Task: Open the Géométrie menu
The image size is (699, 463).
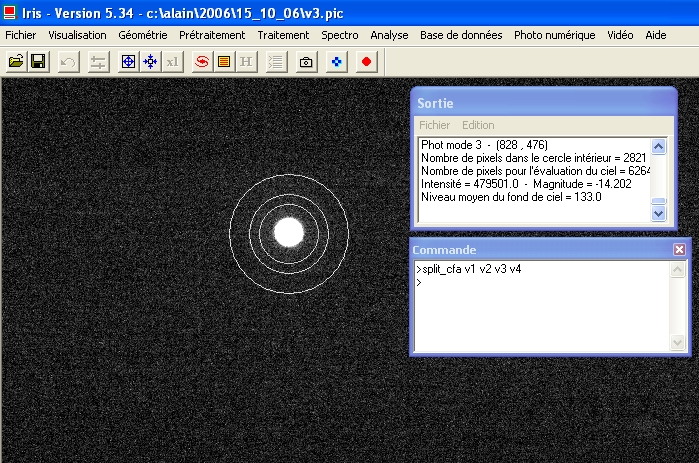Action: 143,35
